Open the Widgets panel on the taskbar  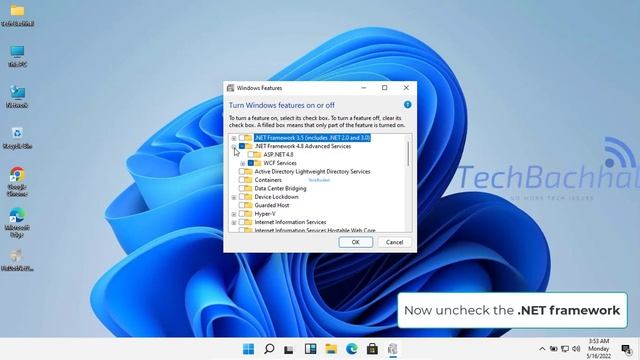(x=310, y=349)
